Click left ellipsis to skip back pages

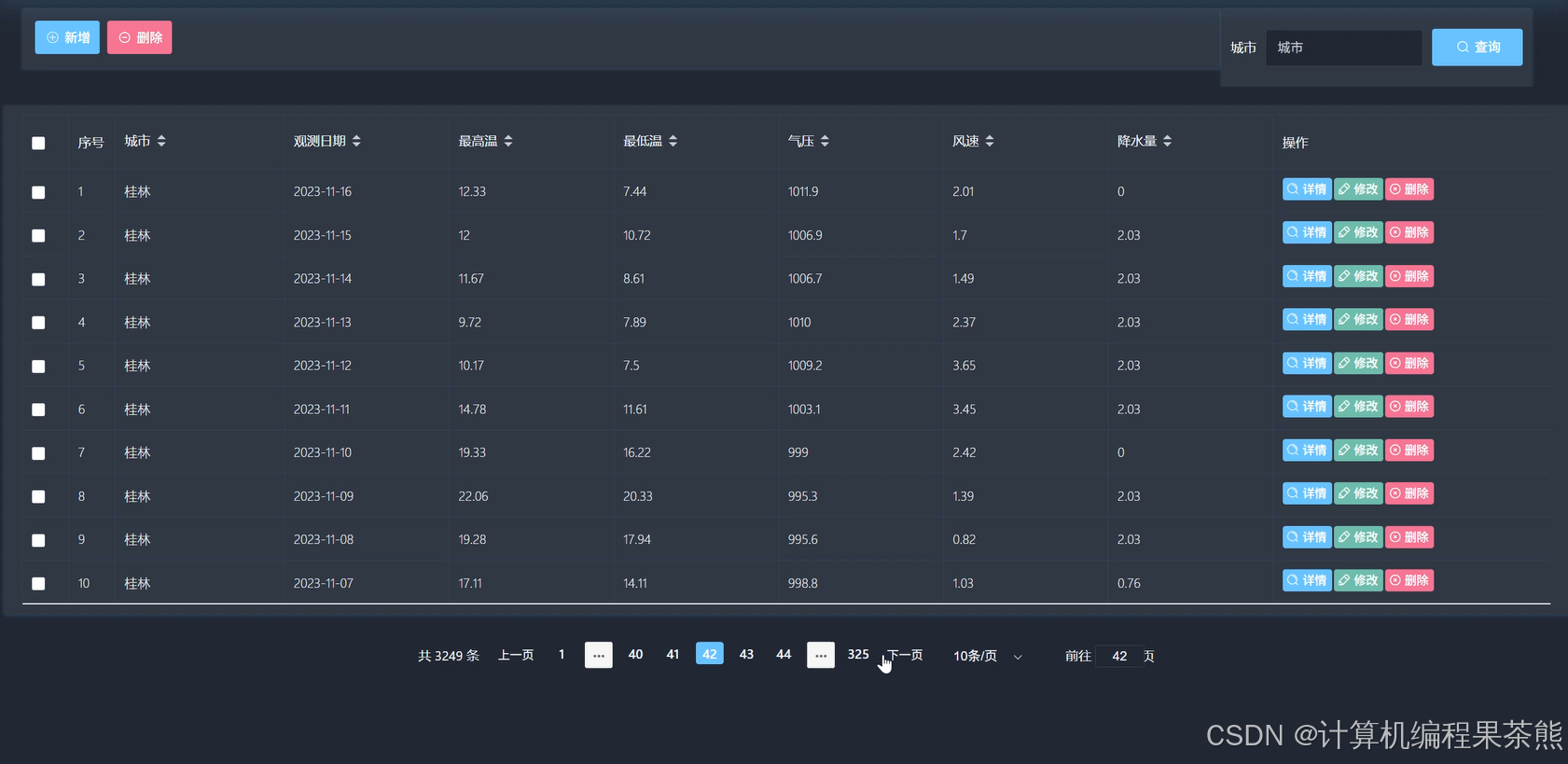coord(599,655)
